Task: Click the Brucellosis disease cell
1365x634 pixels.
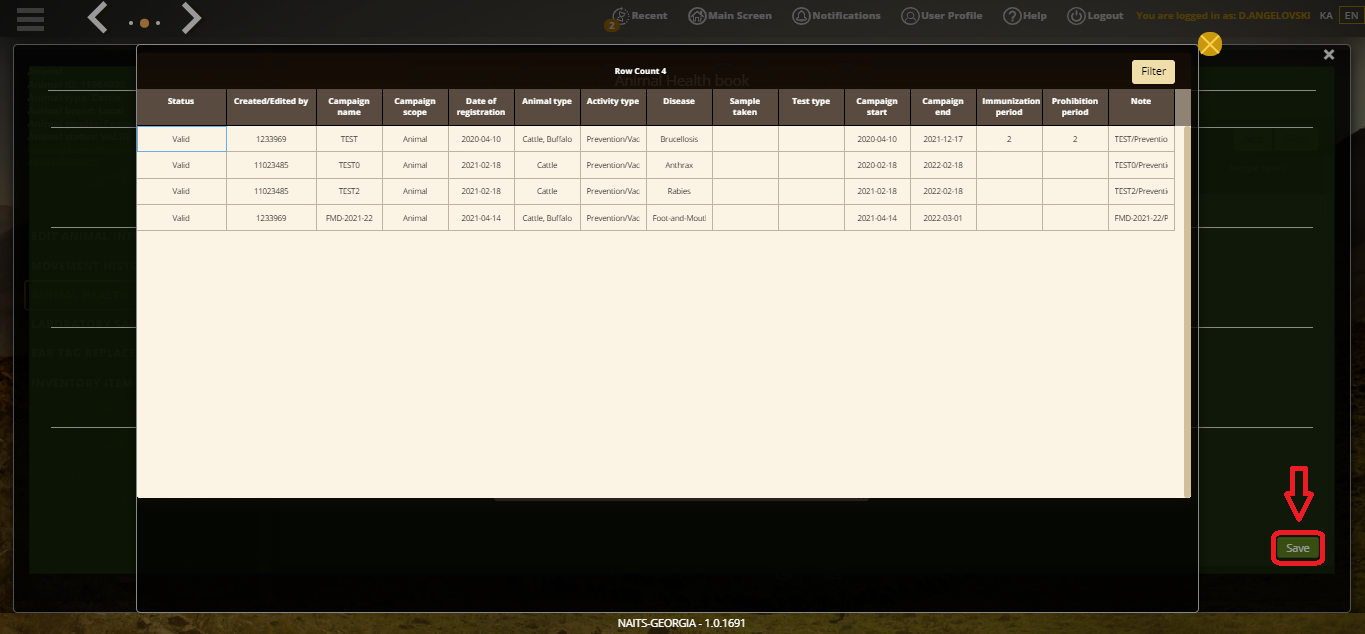Action: click(x=679, y=139)
